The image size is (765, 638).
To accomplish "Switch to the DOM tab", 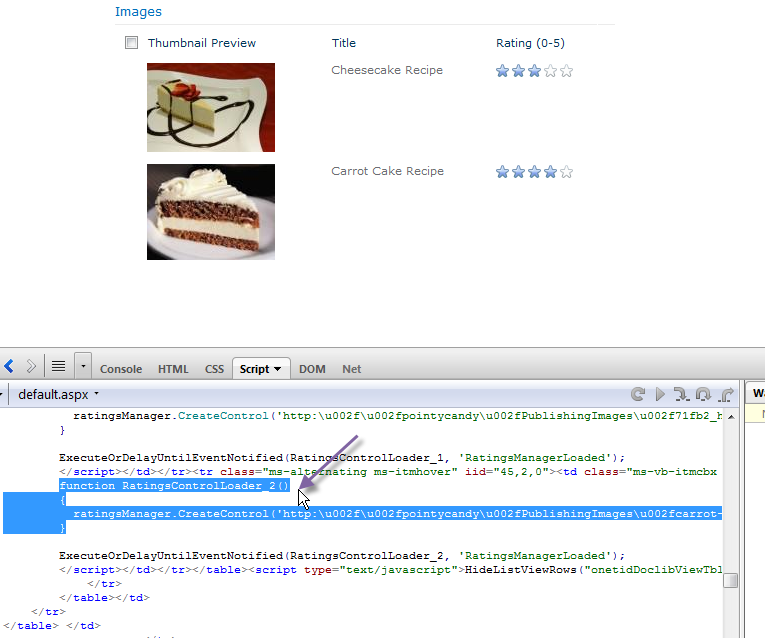I will [x=312, y=369].
